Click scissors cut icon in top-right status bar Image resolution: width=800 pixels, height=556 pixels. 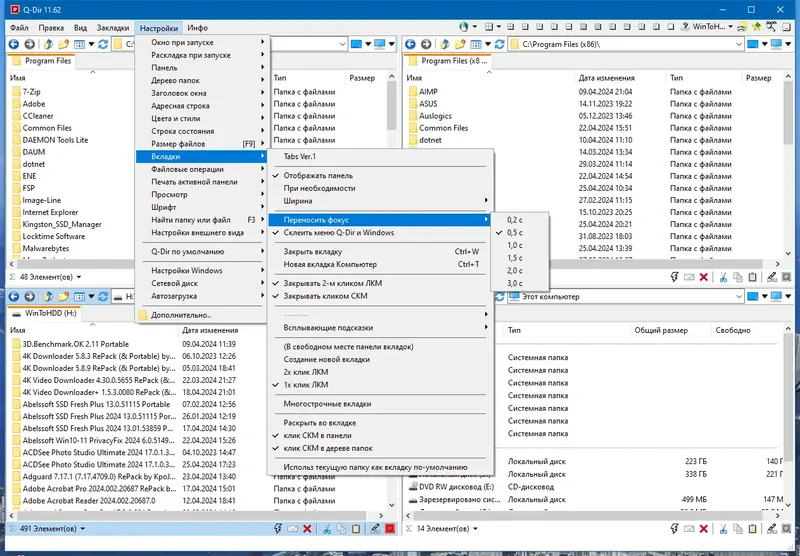(723, 277)
